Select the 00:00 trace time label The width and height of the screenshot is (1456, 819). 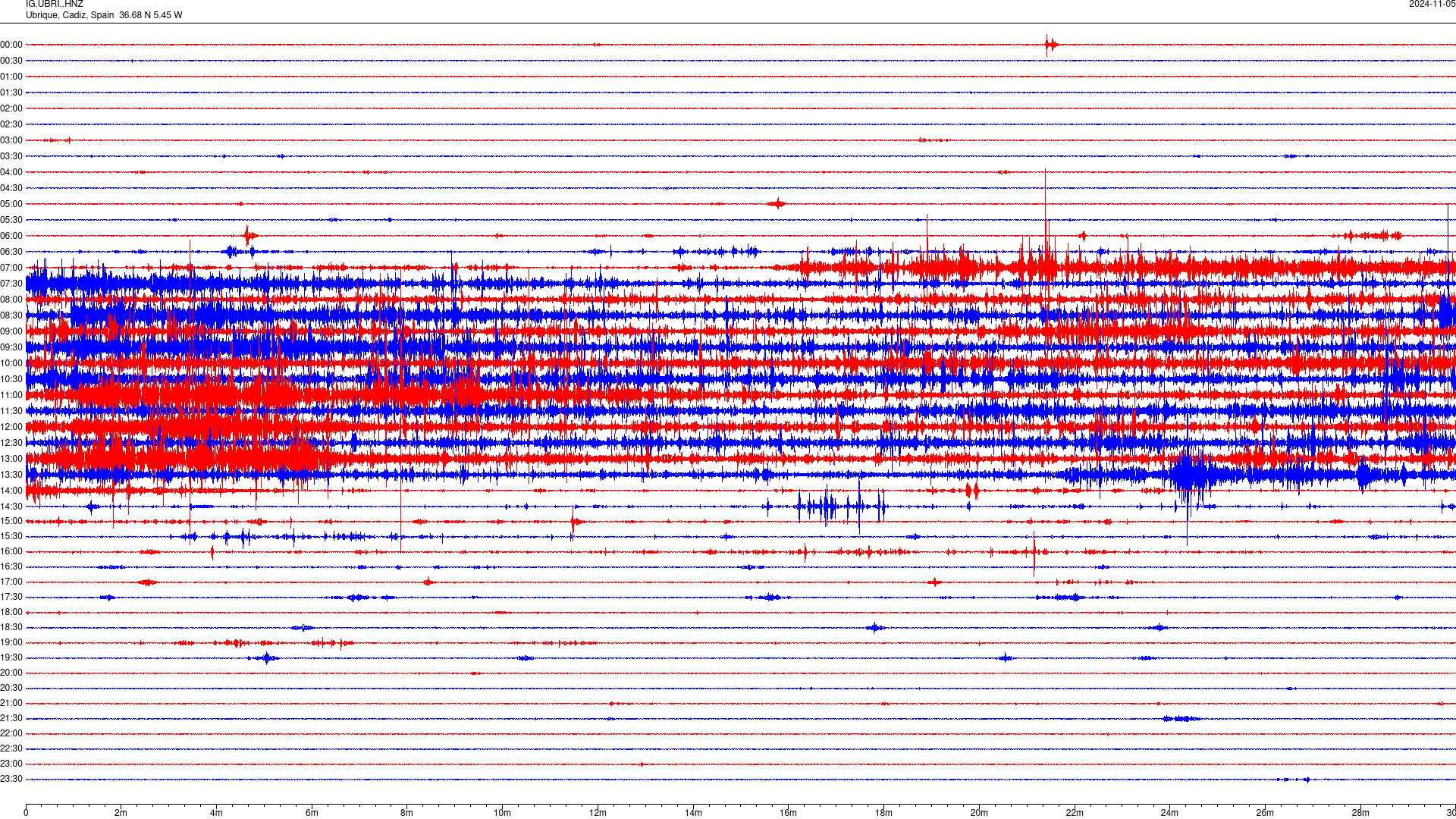point(11,45)
